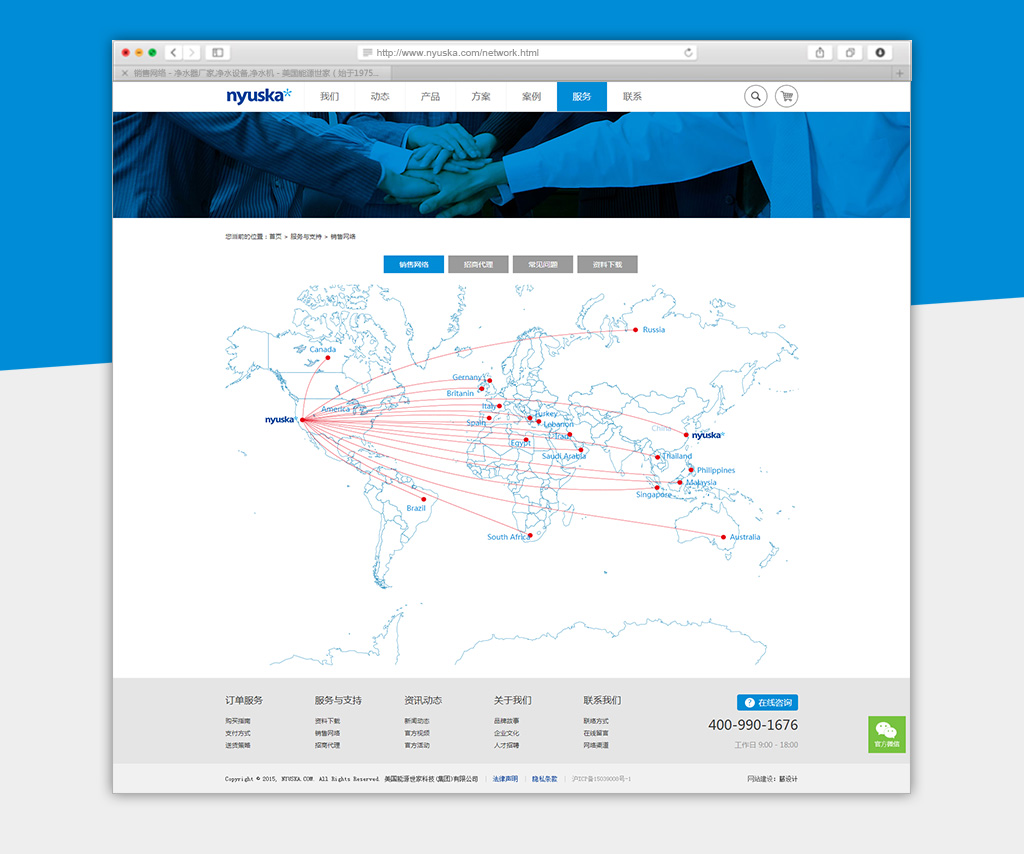1024x854 pixels.
Task: Click the 在线咨询 button
Action: [x=767, y=703]
